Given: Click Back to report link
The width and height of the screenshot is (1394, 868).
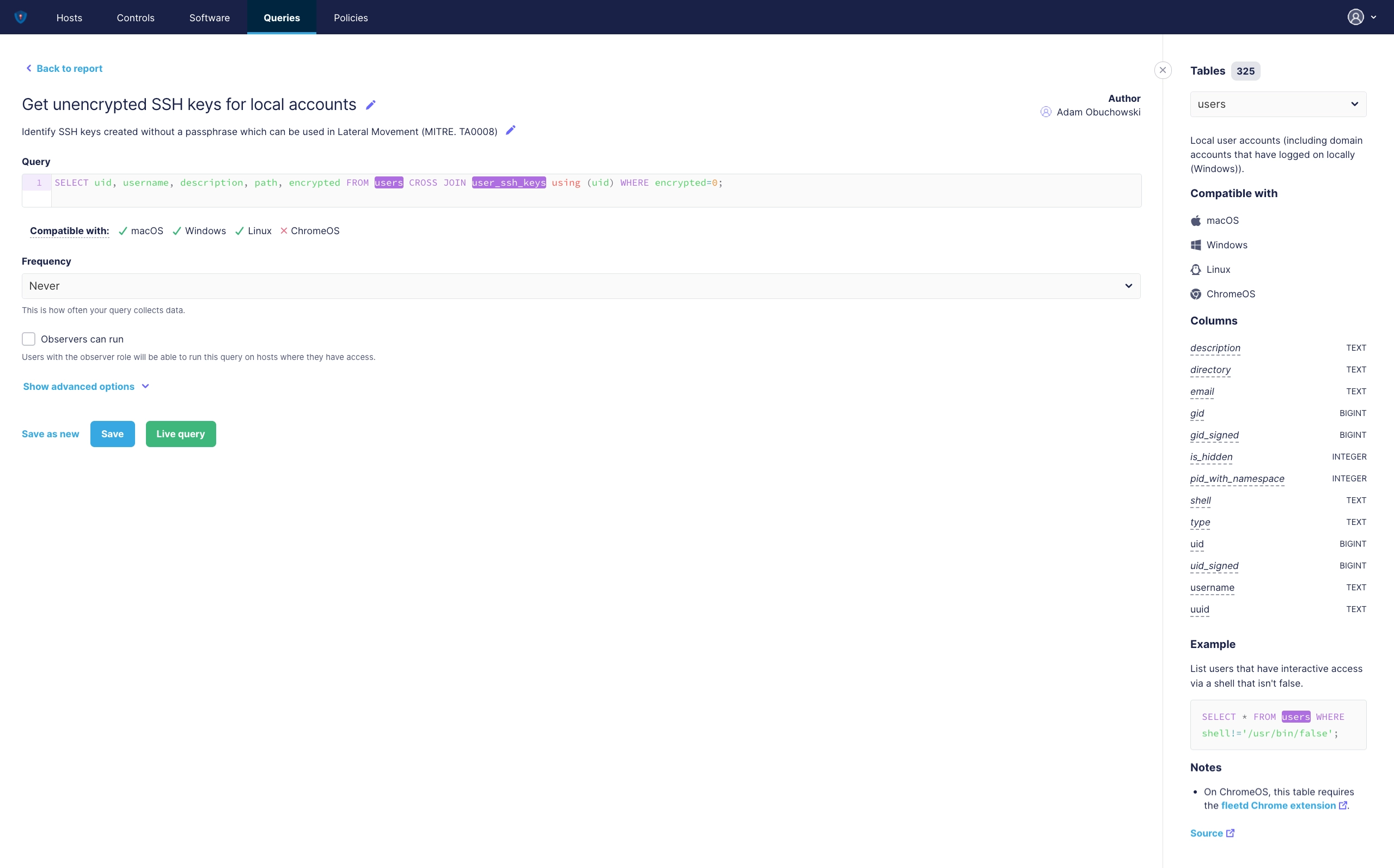Looking at the screenshot, I should click(x=64, y=68).
